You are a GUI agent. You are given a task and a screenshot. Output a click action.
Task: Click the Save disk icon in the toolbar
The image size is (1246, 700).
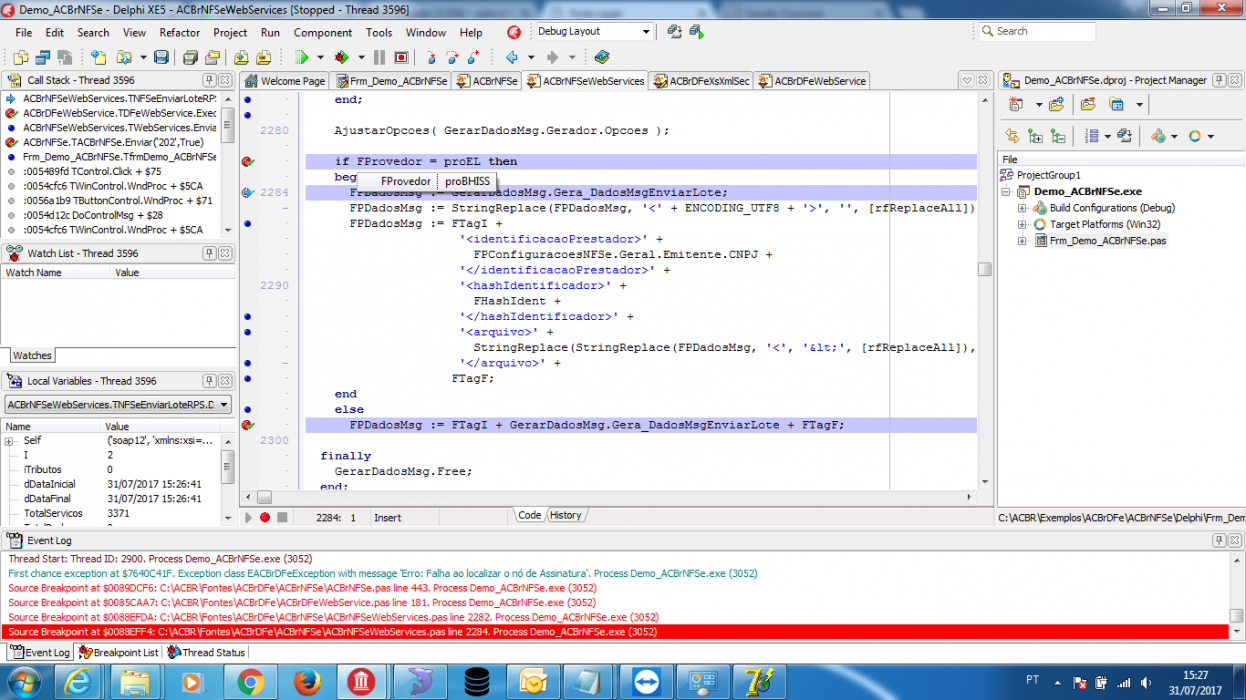tap(161, 58)
